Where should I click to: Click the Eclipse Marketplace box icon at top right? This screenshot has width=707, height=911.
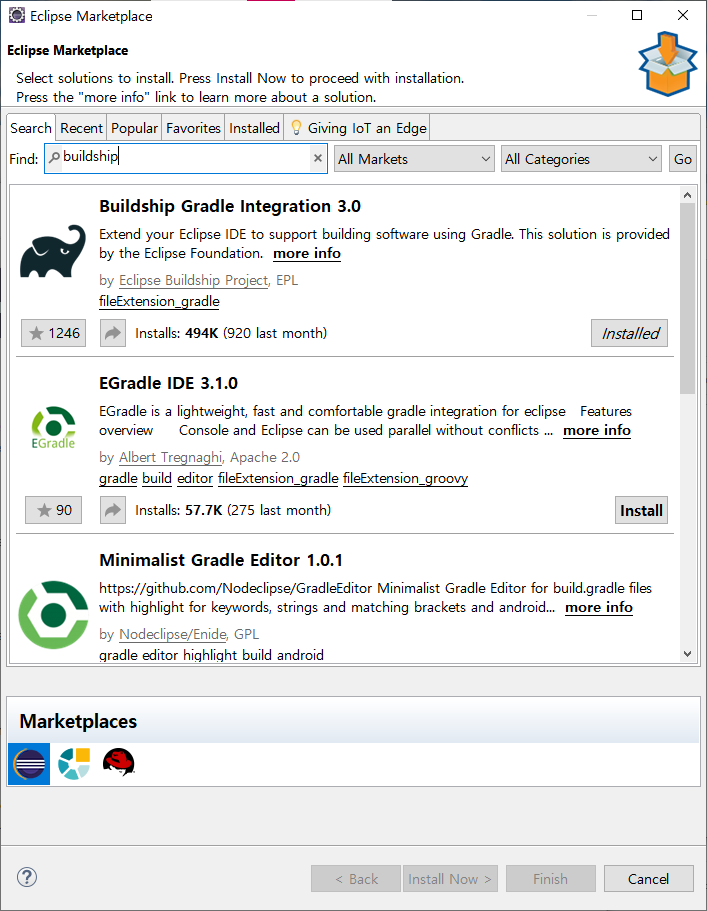coord(667,64)
